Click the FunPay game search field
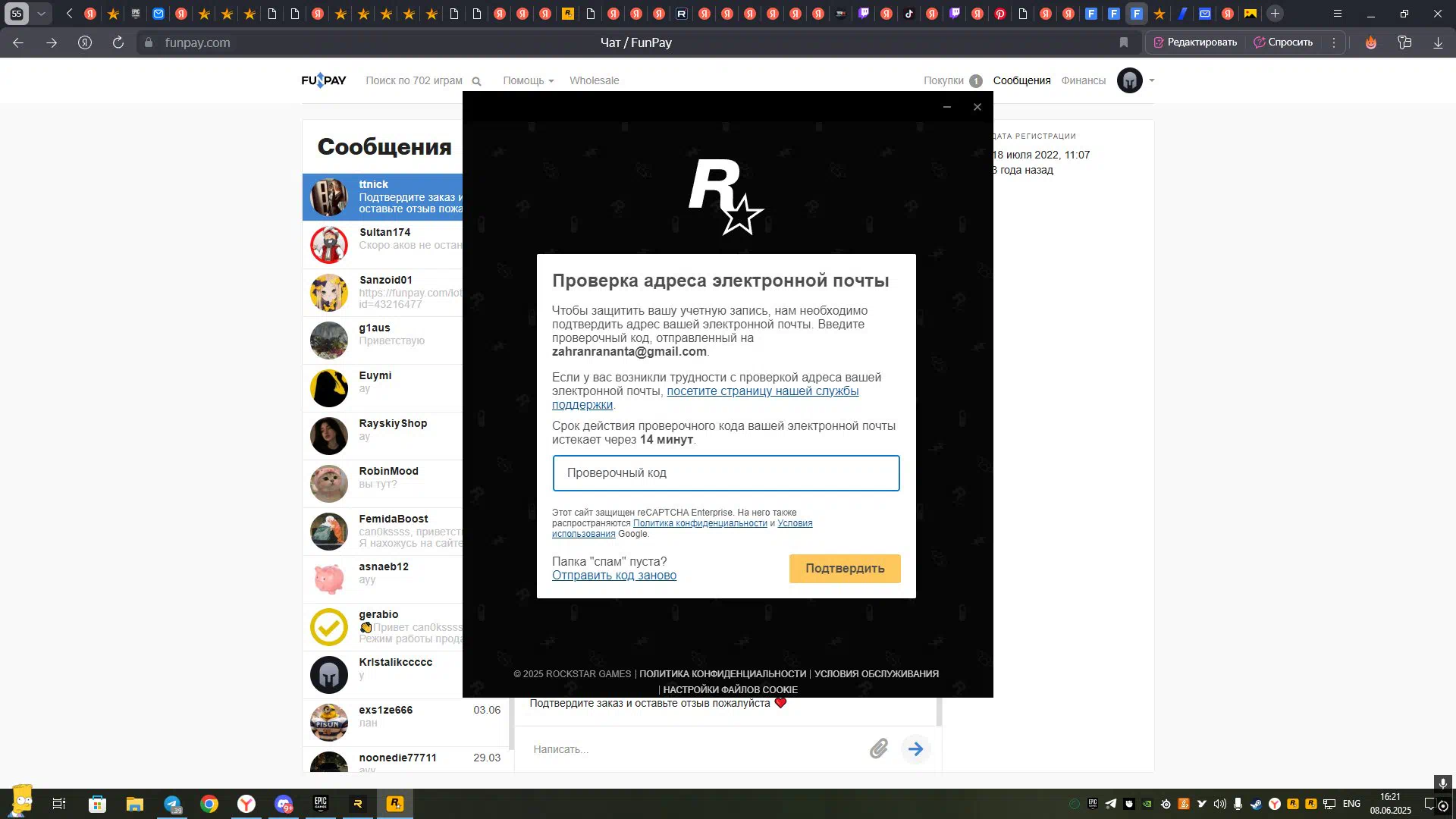1456x819 pixels. pos(414,80)
